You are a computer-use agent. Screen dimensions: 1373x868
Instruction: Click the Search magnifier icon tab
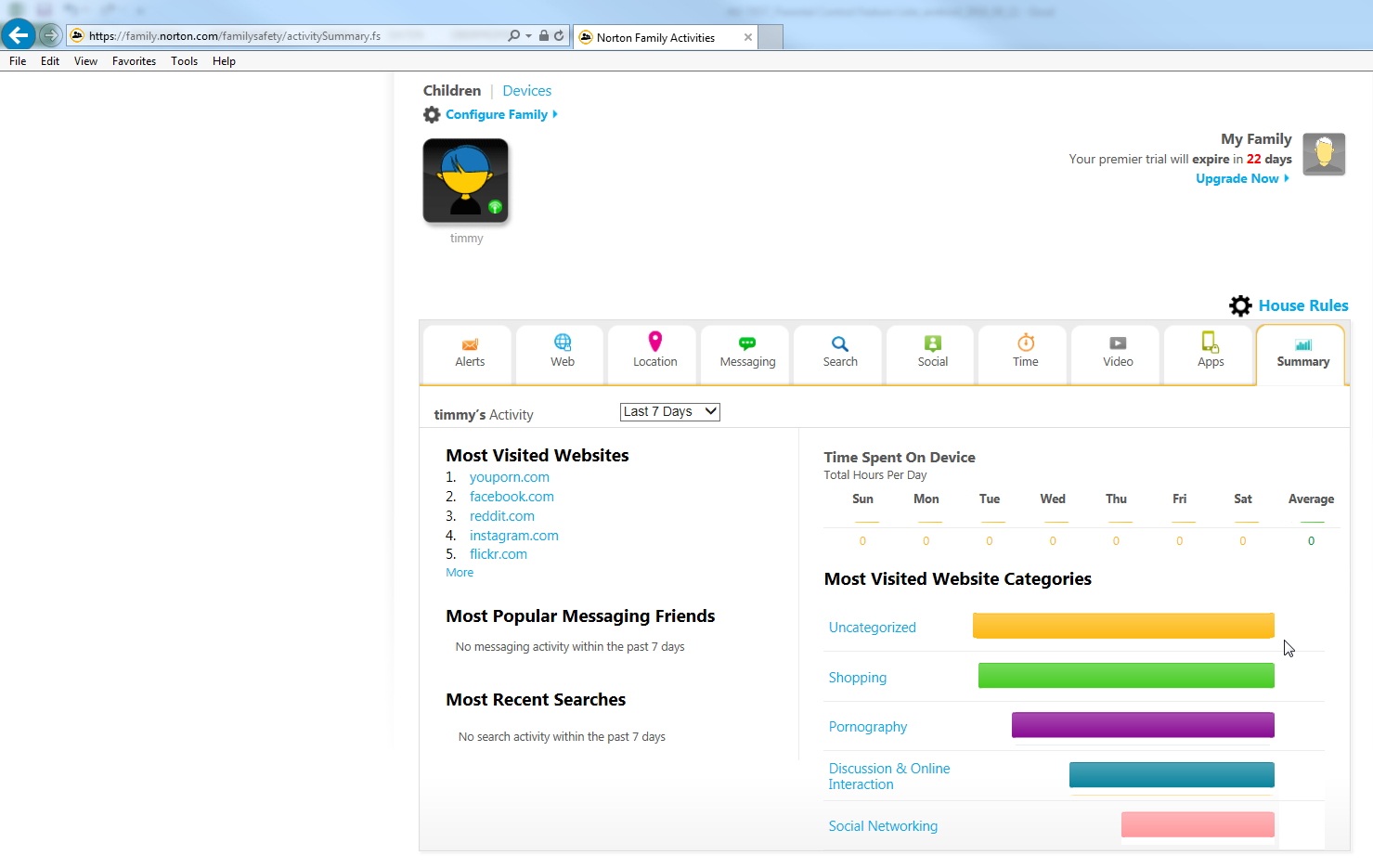839,343
